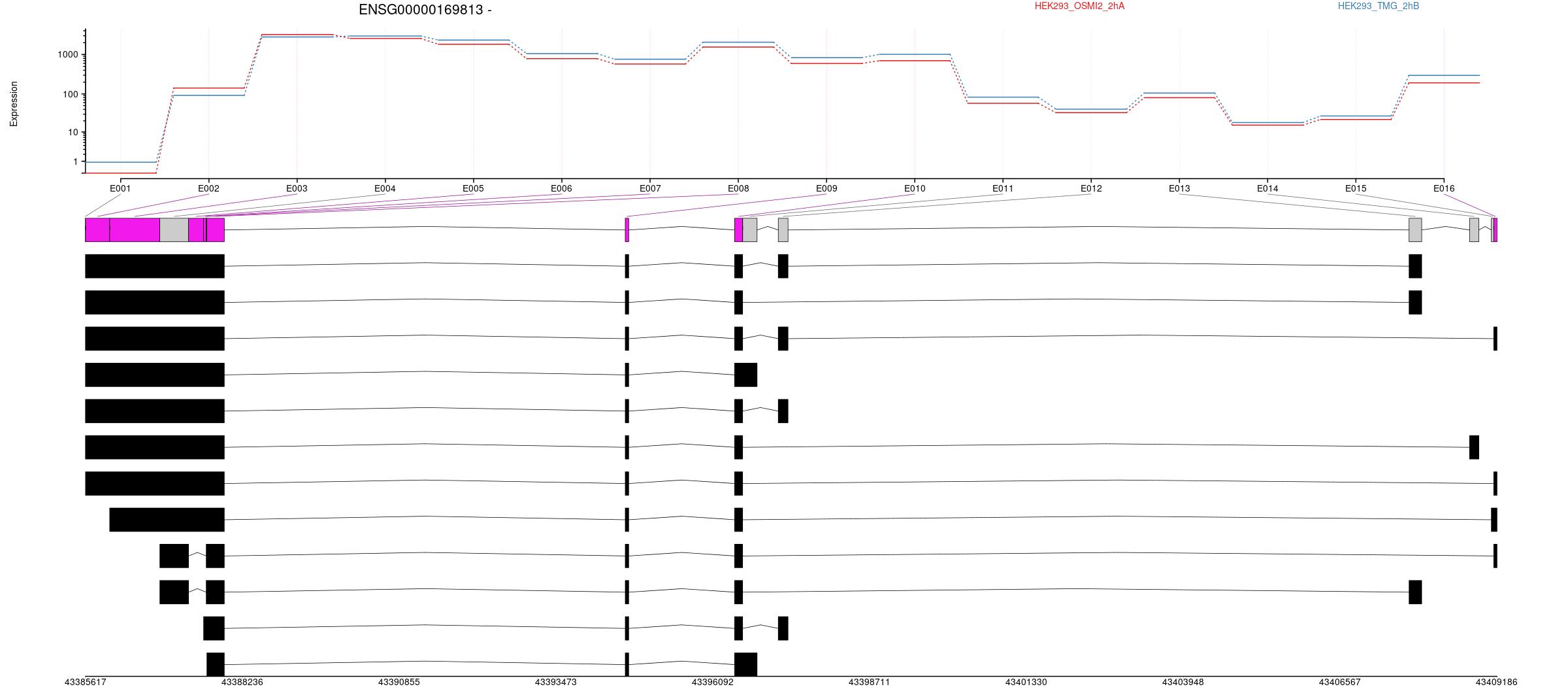This screenshot has width=1568, height=693.
Task: Select exon label E015
Action: coord(1356,188)
